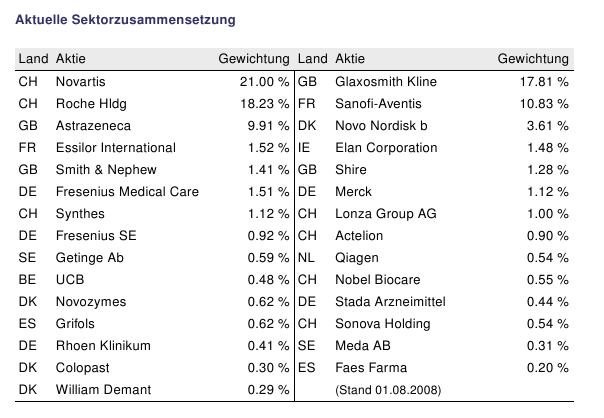Viewport: 604px width, 418px height.
Task: Select the Faes Farma entry
Action: click(372, 367)
